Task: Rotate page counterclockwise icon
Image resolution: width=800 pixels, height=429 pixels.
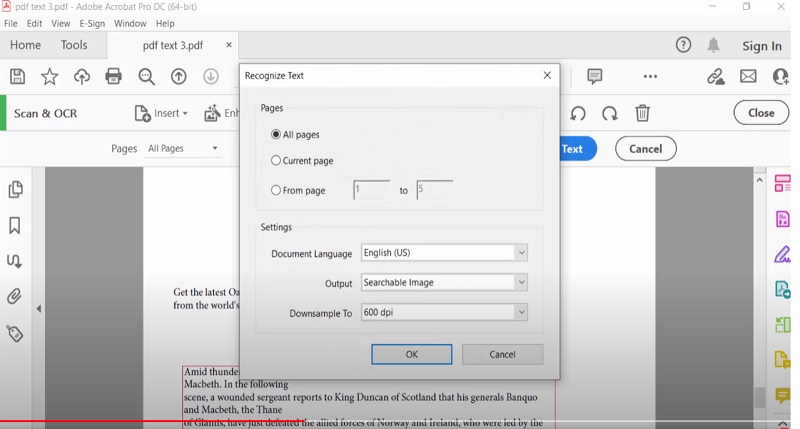Action: (x=578, y=113)
